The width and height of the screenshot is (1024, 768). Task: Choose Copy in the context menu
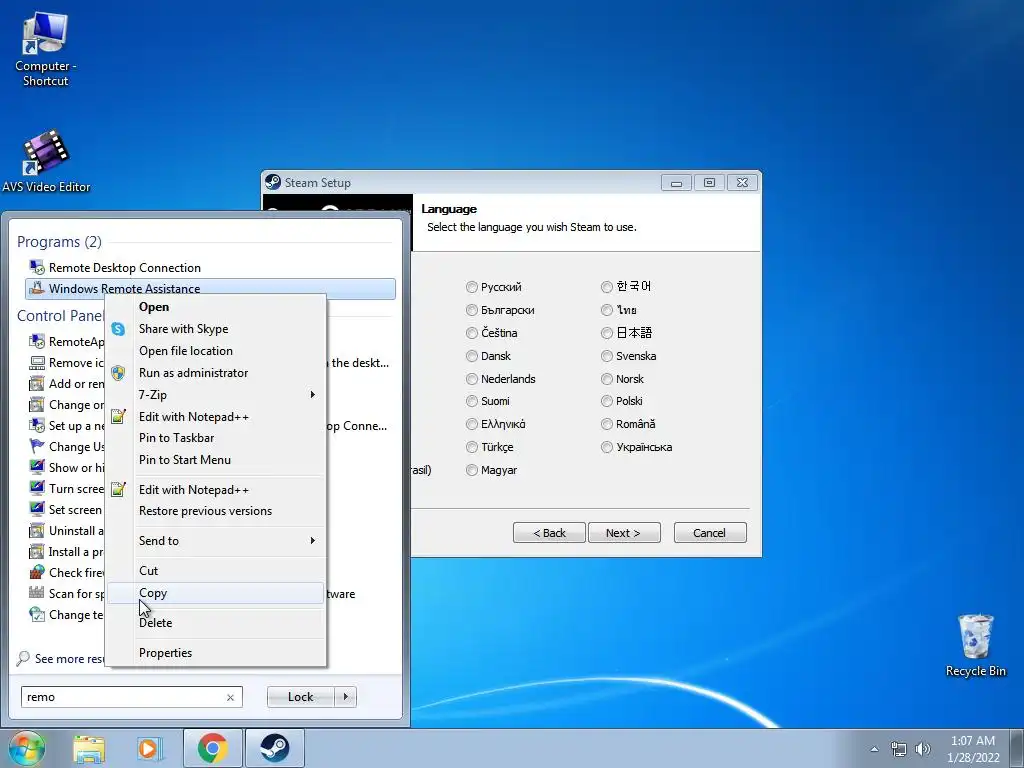click(216, 593)
